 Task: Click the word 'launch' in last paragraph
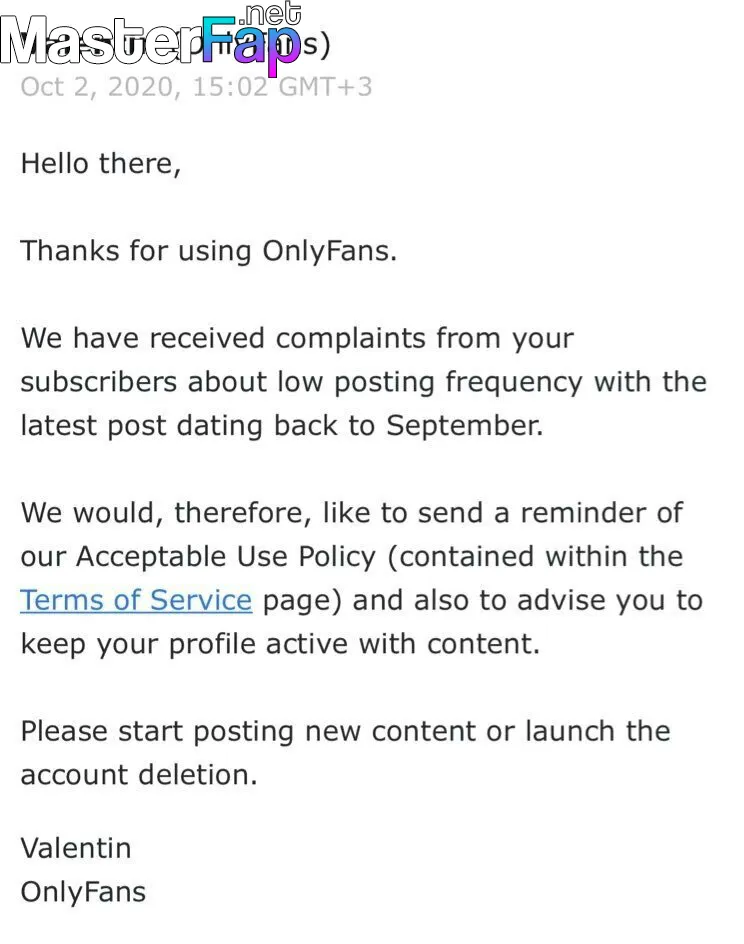(x=569, y=731)
